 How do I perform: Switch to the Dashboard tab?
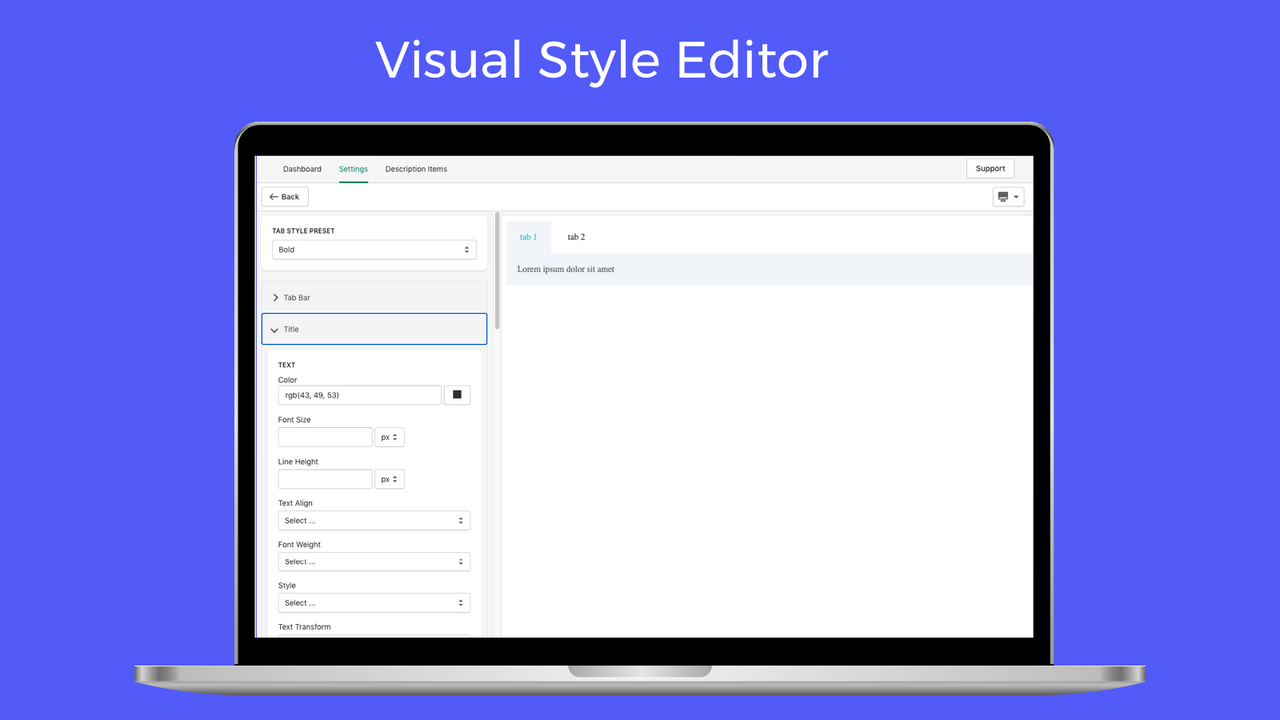(x=302, y=169)
